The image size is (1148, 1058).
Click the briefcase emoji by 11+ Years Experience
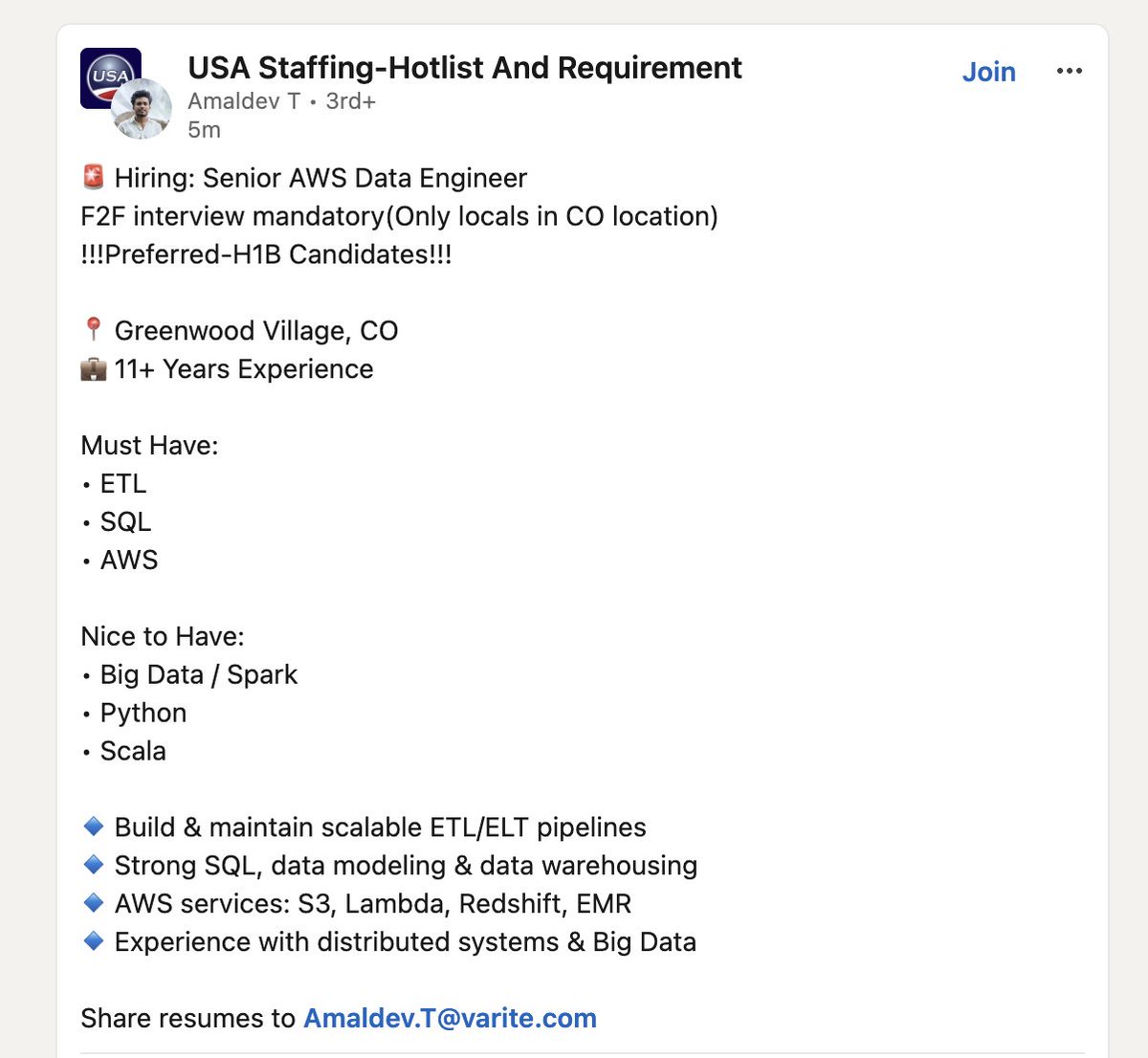pos(94,368)
